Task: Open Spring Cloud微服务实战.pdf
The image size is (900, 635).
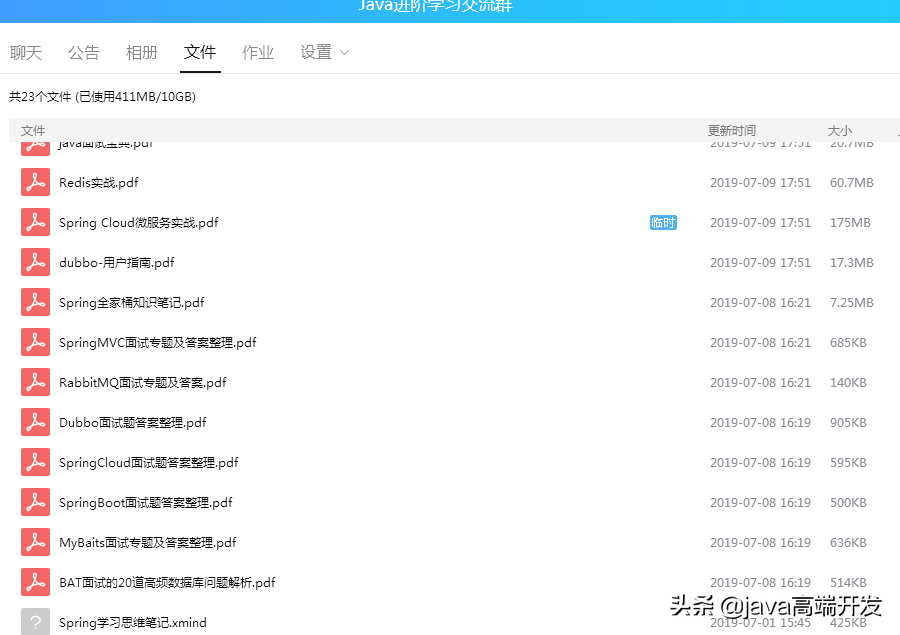Action: pos(136,222)
